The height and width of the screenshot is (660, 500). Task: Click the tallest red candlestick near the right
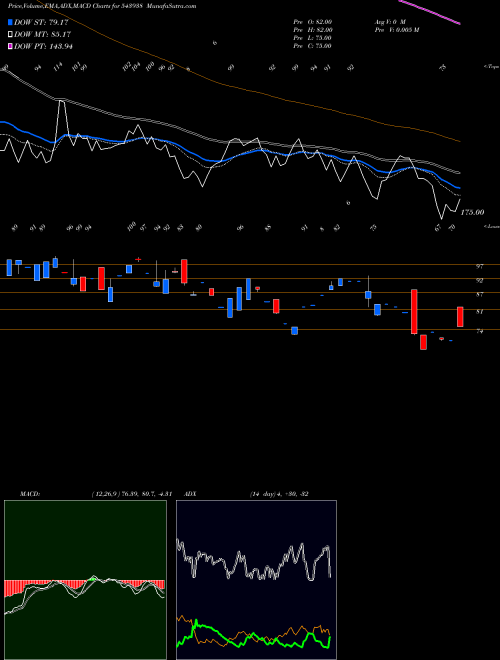(414, 311)
